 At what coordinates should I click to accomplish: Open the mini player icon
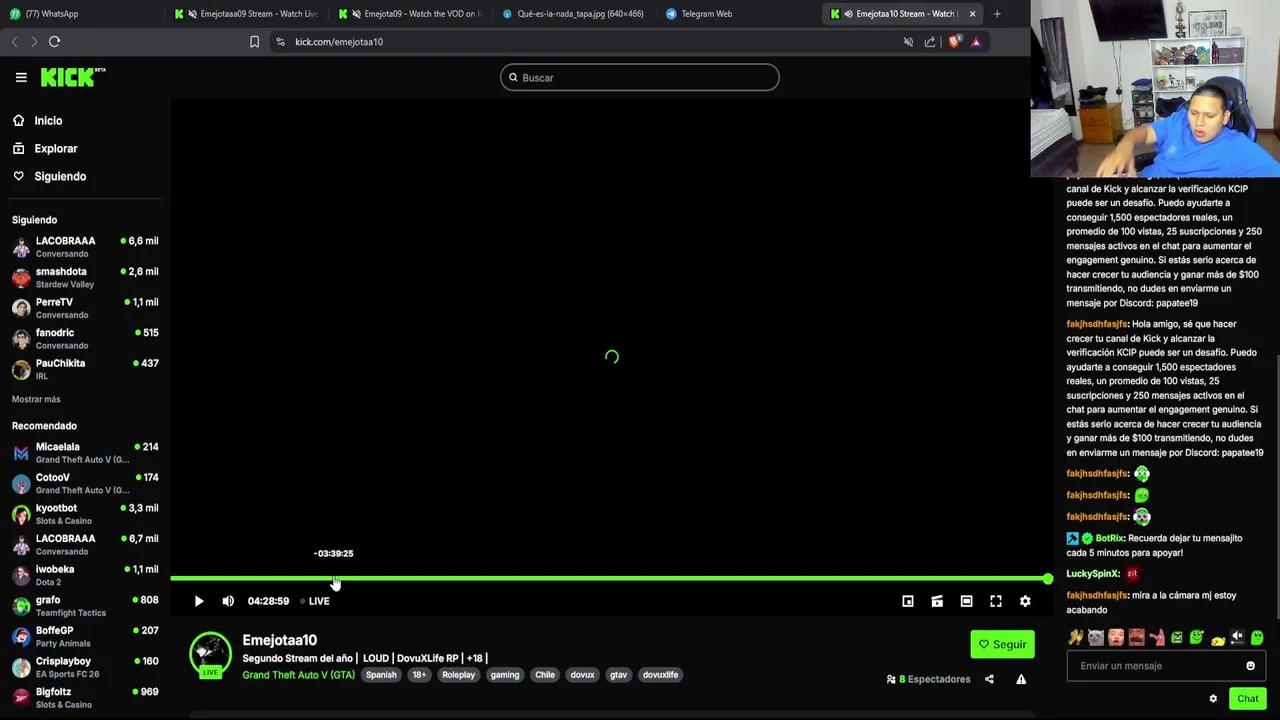point(908,601)
